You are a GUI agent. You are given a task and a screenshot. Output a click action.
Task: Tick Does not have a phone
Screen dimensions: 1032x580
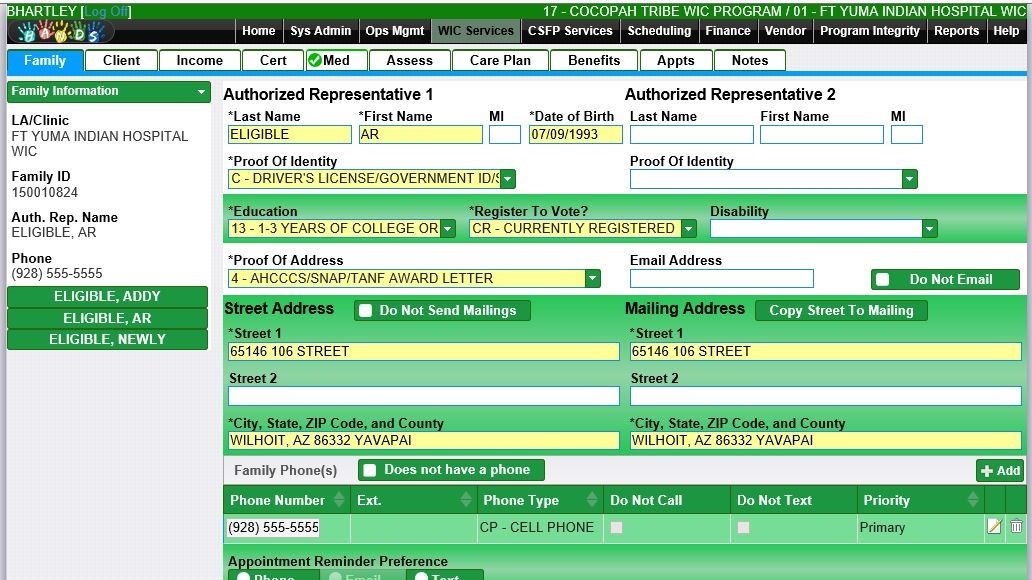[x=370, y=470]
